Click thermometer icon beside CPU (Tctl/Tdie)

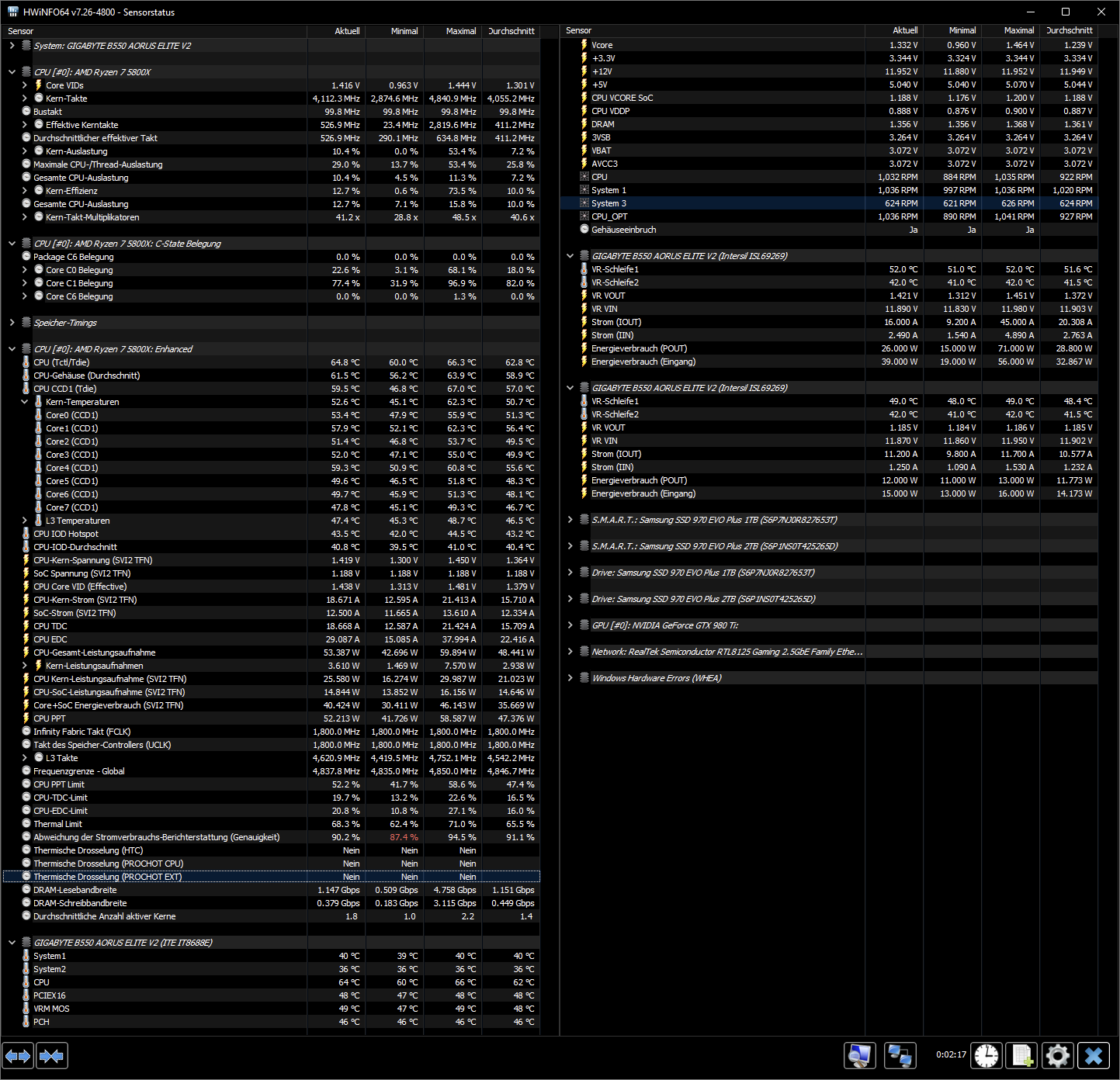click(x=26, y=362)
